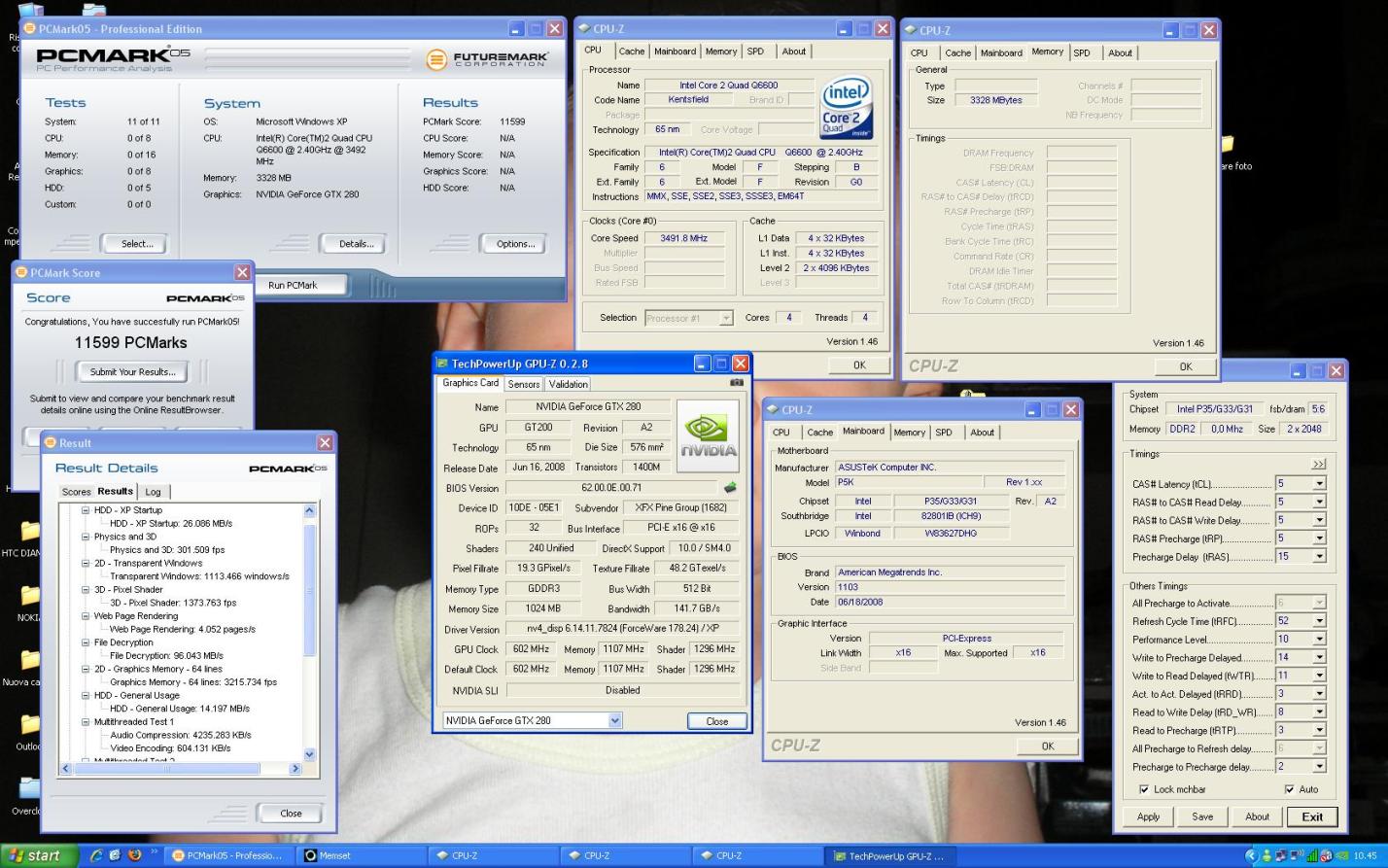The height and width of the screenshot is (868, 1388).
Task: Click the Core Speed field in CPU-Z
Action: tap(684, 238)
